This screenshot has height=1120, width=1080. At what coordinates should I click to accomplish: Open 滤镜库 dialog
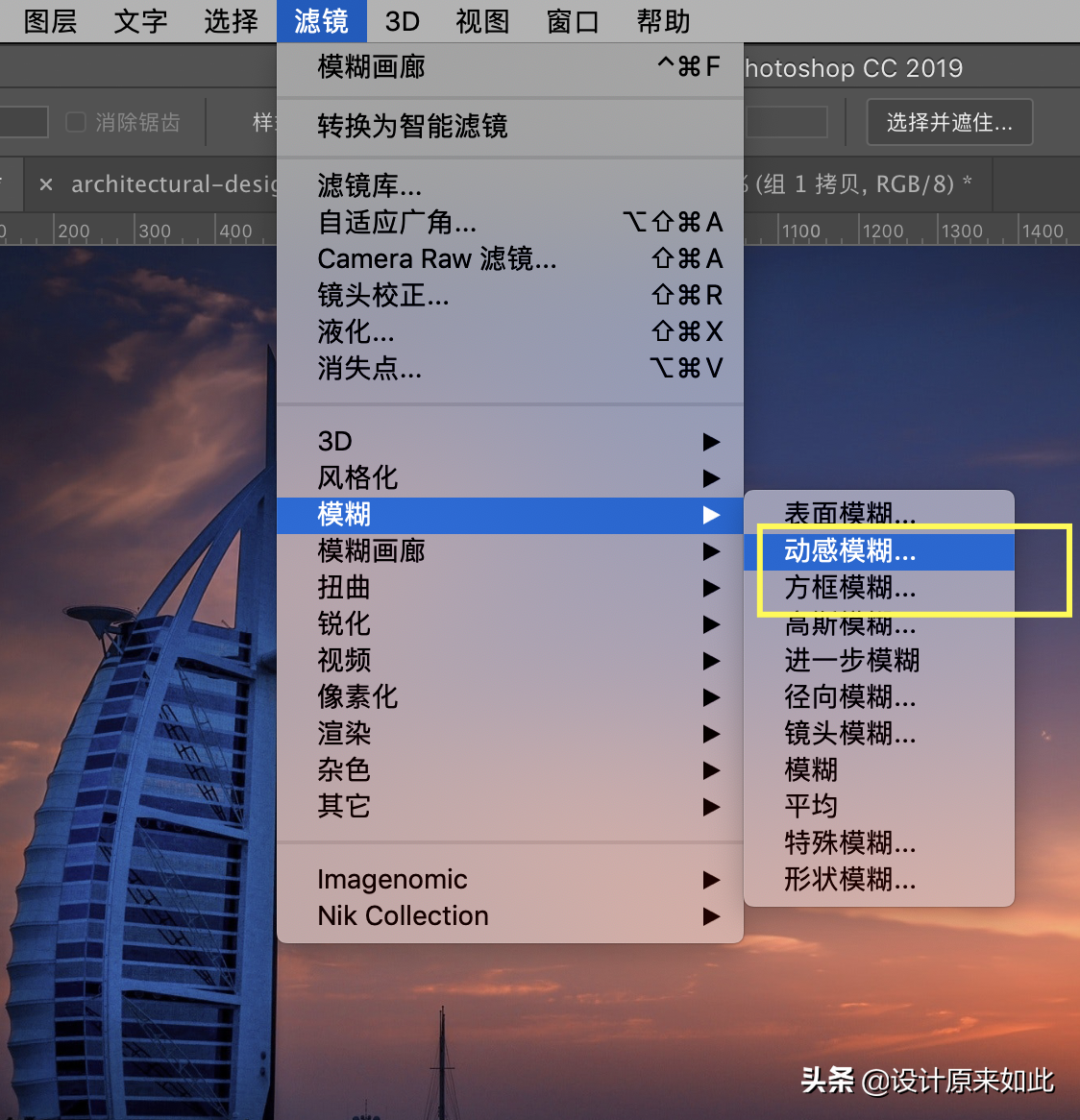click(x=510, y=185)
